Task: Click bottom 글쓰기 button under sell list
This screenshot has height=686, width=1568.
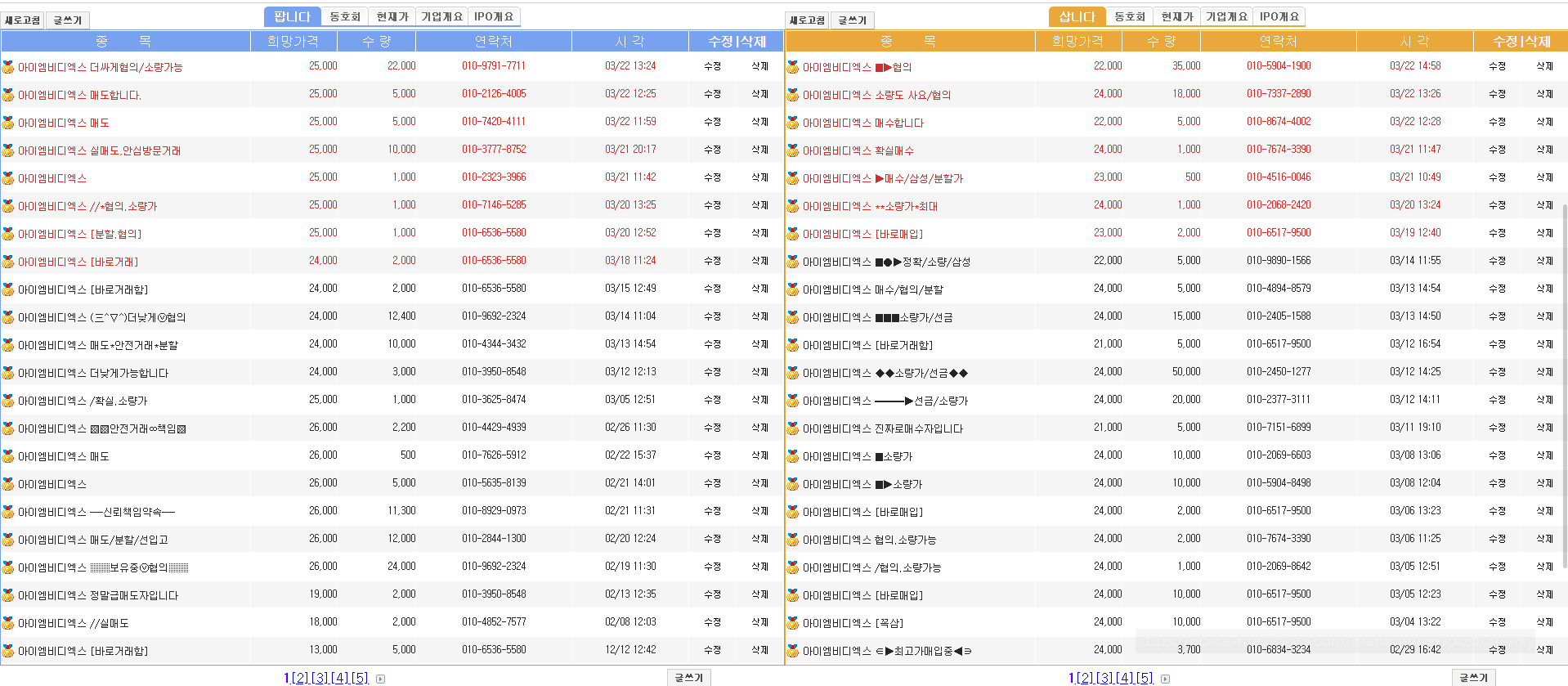Action: (689, 678)
